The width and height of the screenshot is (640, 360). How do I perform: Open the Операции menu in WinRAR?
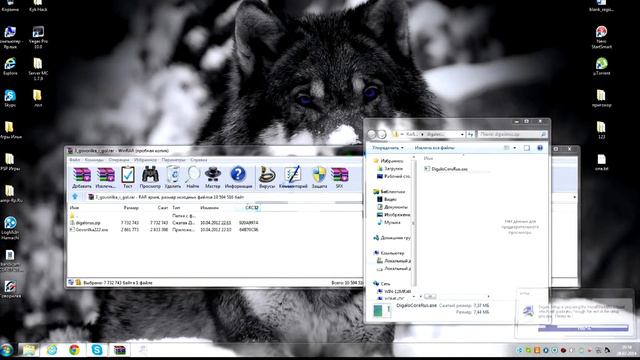click(x=119, y=160)
